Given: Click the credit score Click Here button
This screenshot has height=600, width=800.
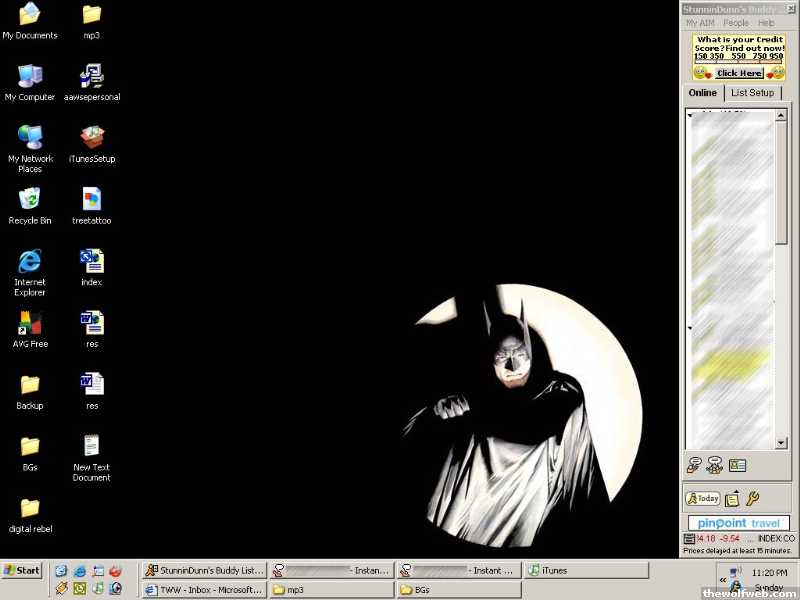Looking at the screenshot, I should click(739, 73).
